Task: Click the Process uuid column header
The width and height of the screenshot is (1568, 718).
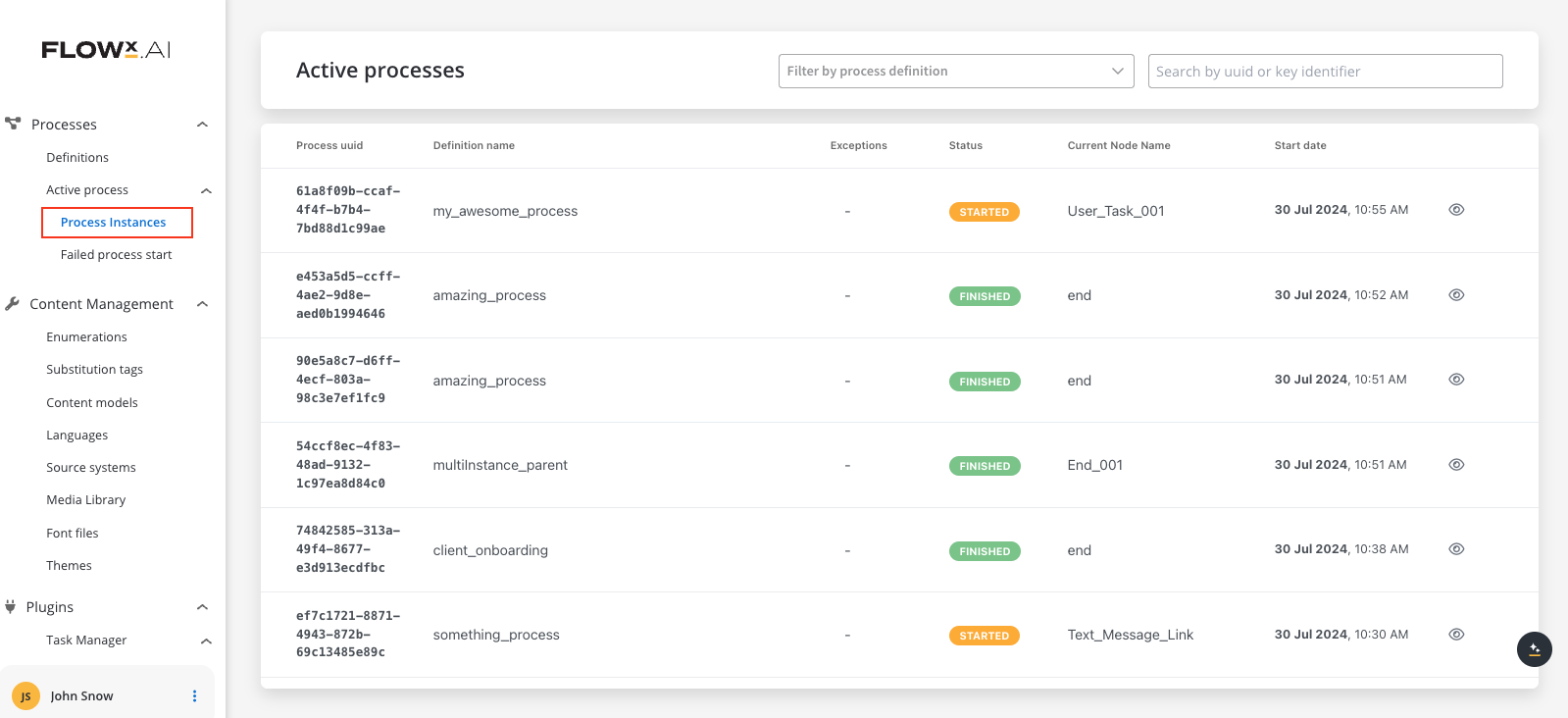Action: pos(329,145)
